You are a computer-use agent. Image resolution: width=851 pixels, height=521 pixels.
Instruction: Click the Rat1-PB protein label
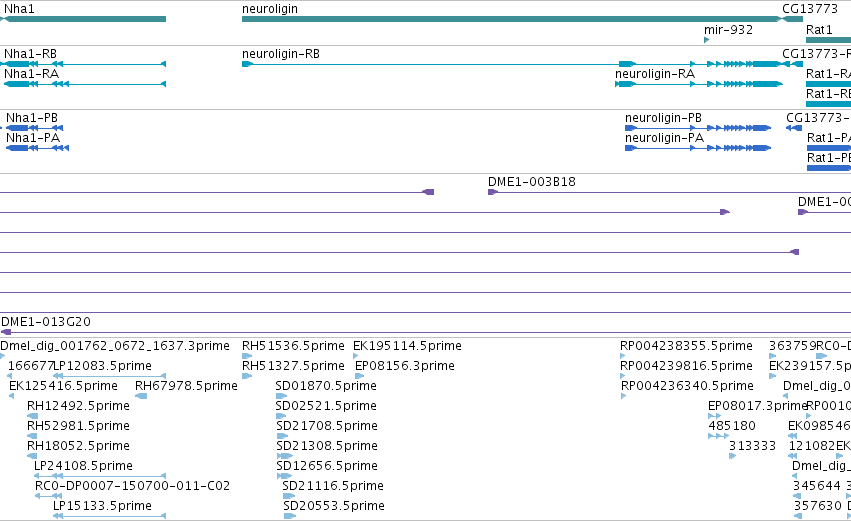tap(829, 157)
